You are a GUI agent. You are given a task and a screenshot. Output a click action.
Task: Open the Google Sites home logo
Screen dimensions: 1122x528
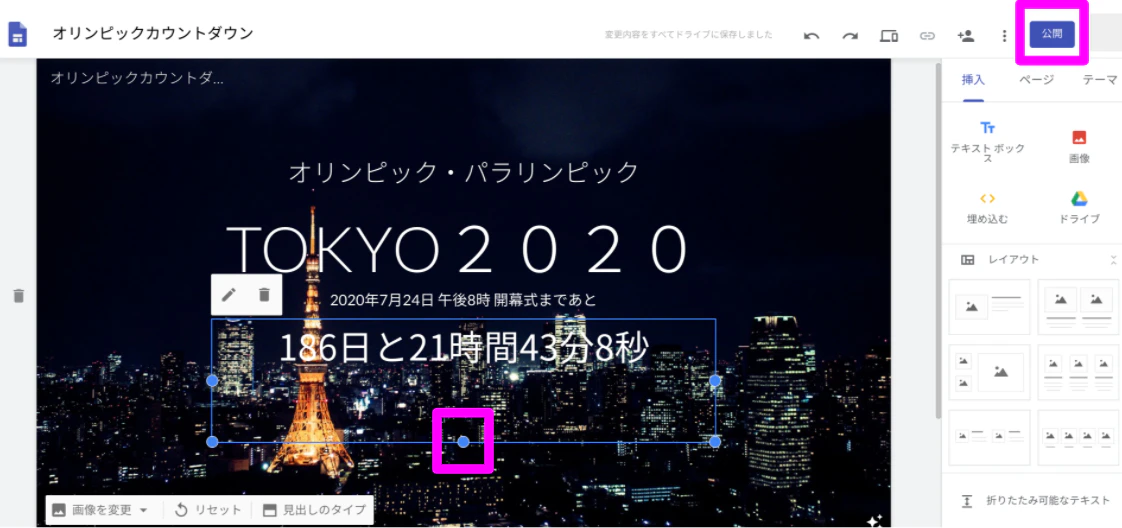point(17,34)
